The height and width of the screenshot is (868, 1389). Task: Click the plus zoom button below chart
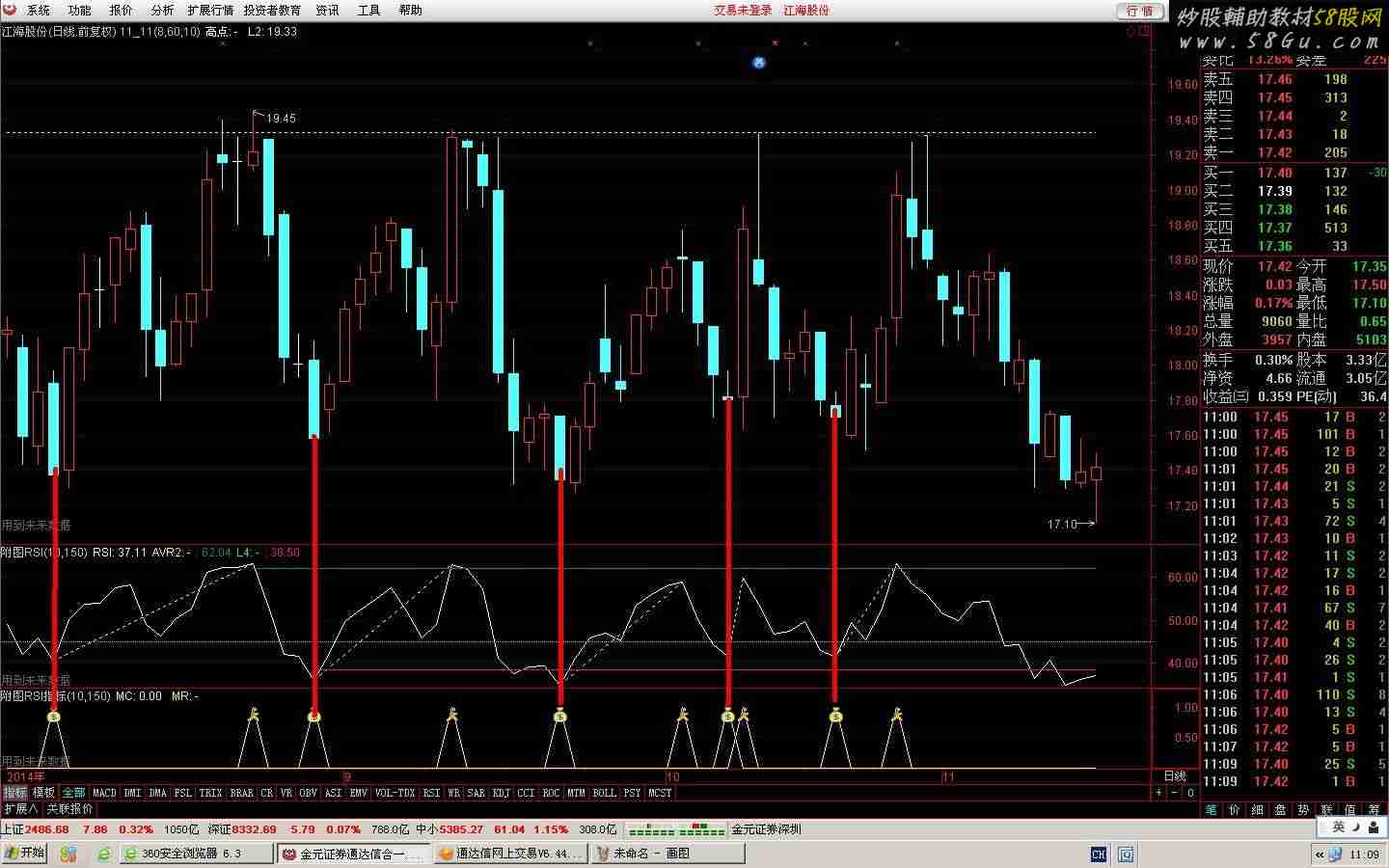coord(1159,793)
